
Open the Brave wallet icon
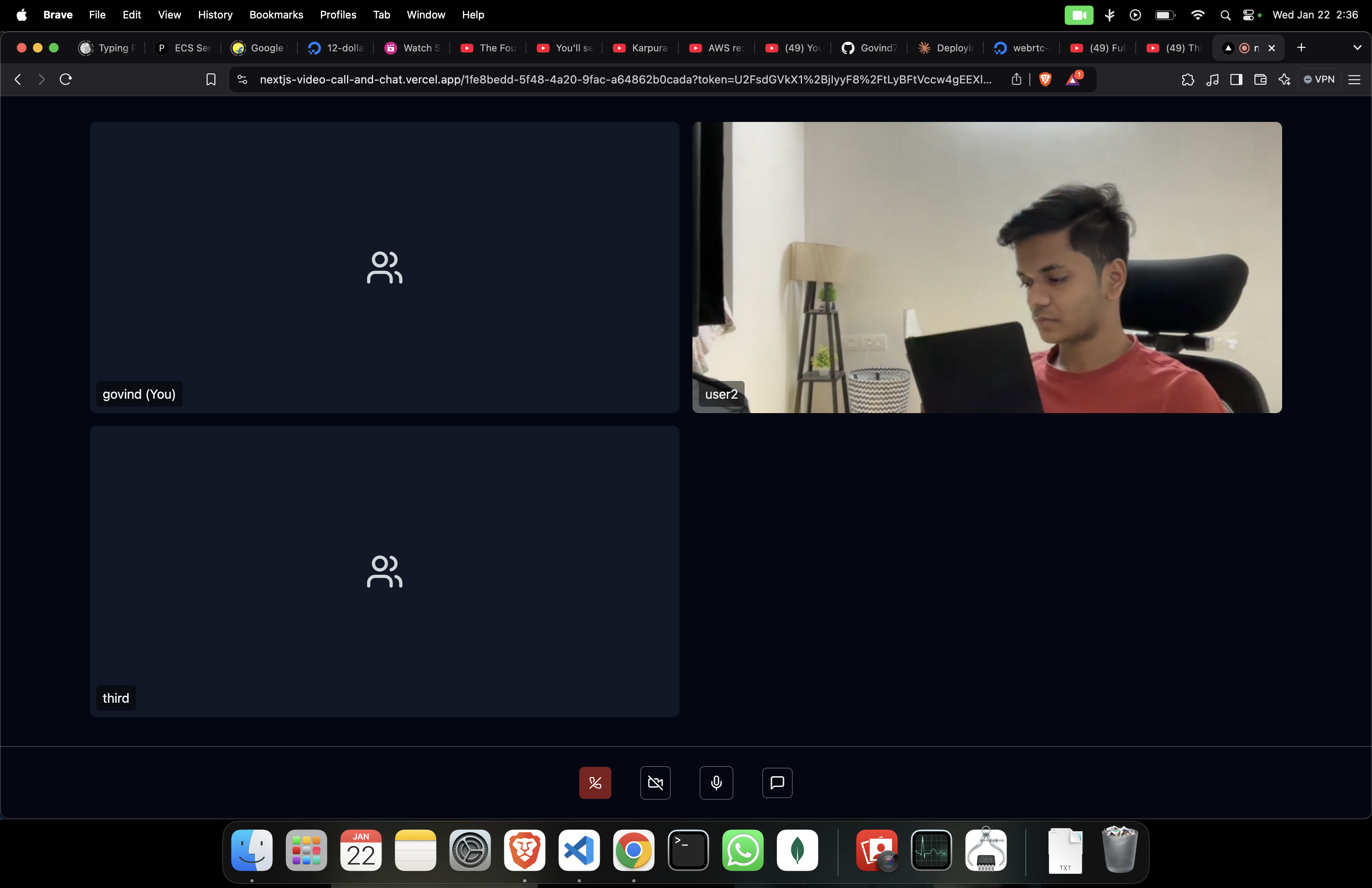[x=1260, y=79]
